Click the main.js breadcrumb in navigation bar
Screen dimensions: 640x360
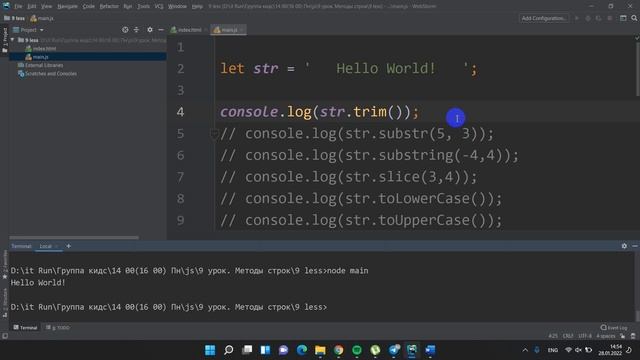(42, 18)
